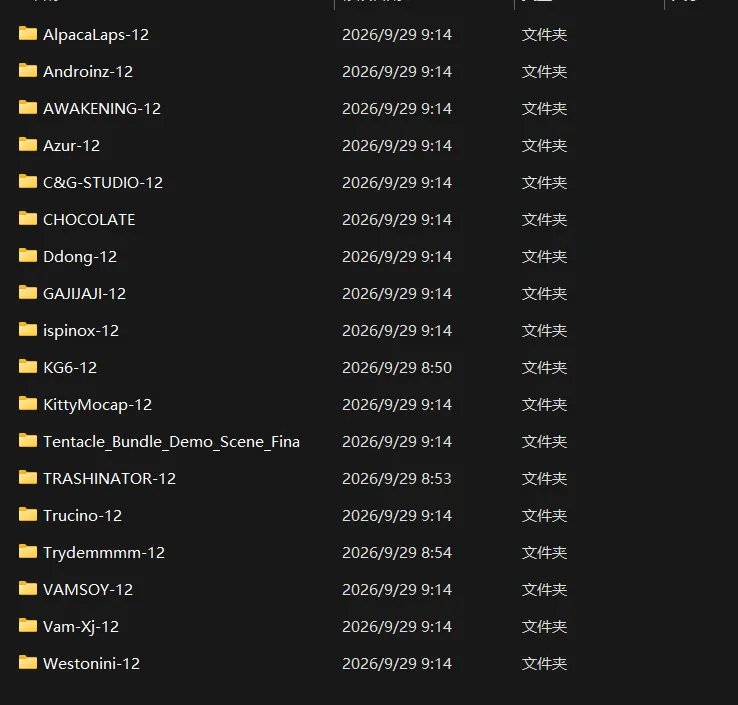
Task: Click the ispinox-12 folder icon
Action: click(28, 329)
